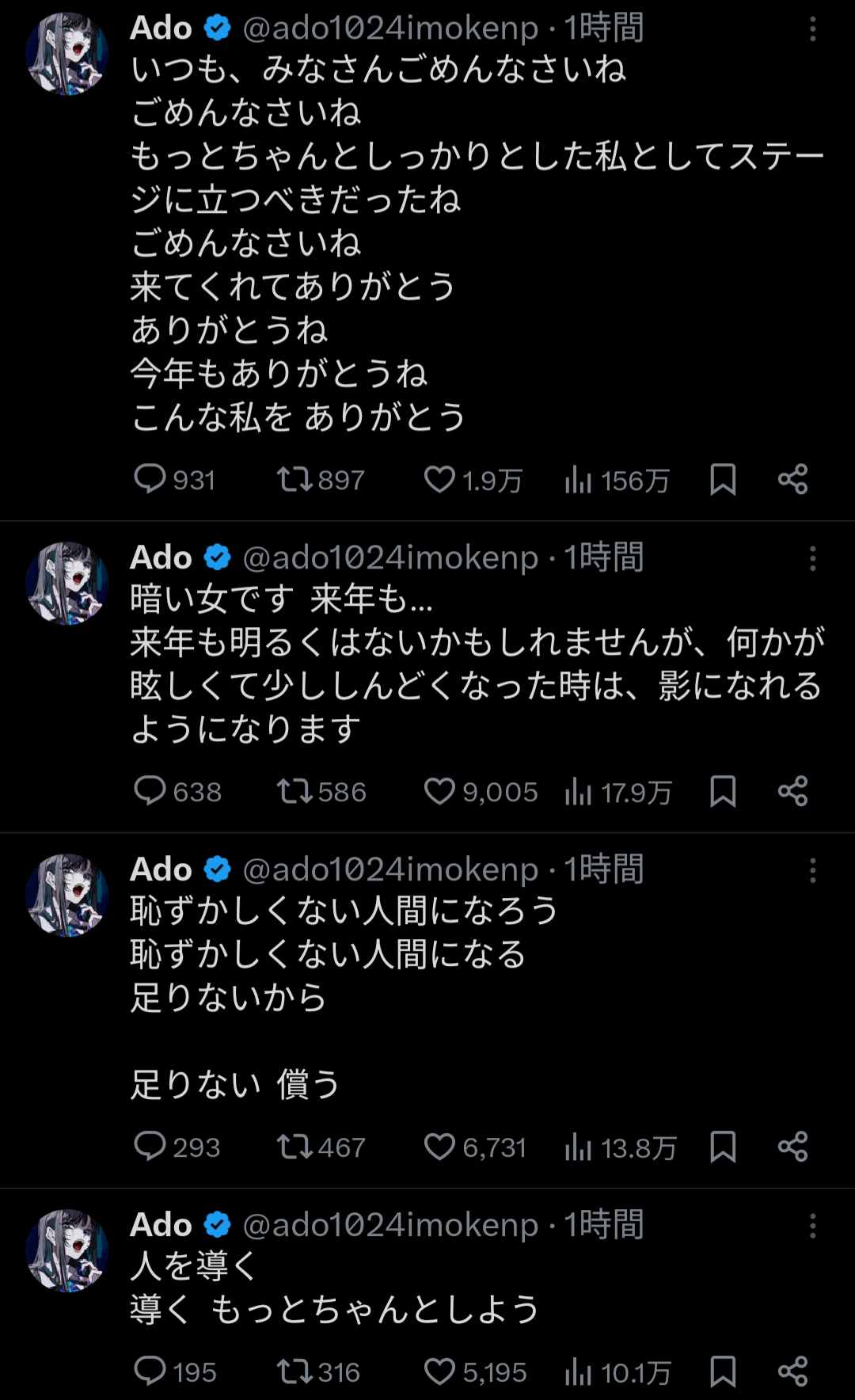Open more options on 恥ずかしくない tweet
Screen dimensions: 855x1400
coord(812,870)
